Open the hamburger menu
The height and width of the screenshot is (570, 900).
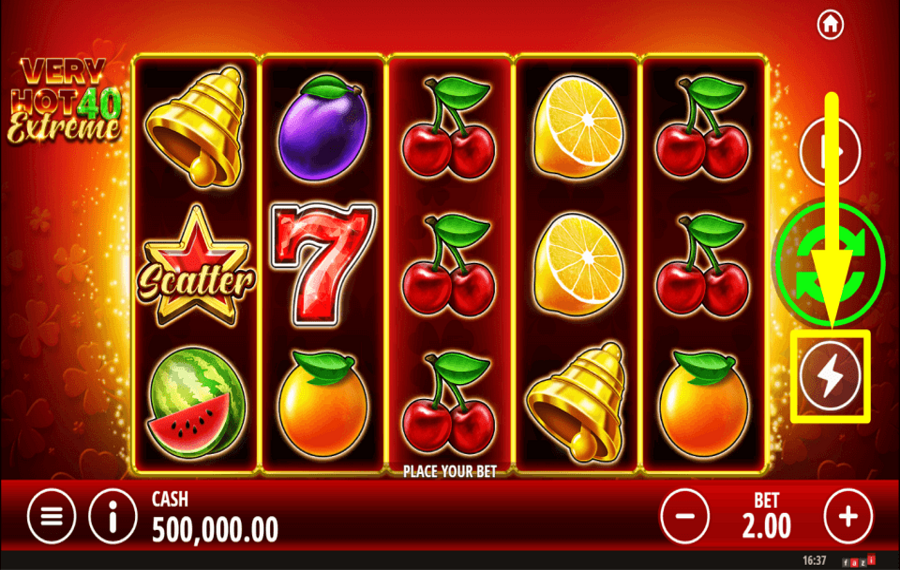tap(52, 517)
